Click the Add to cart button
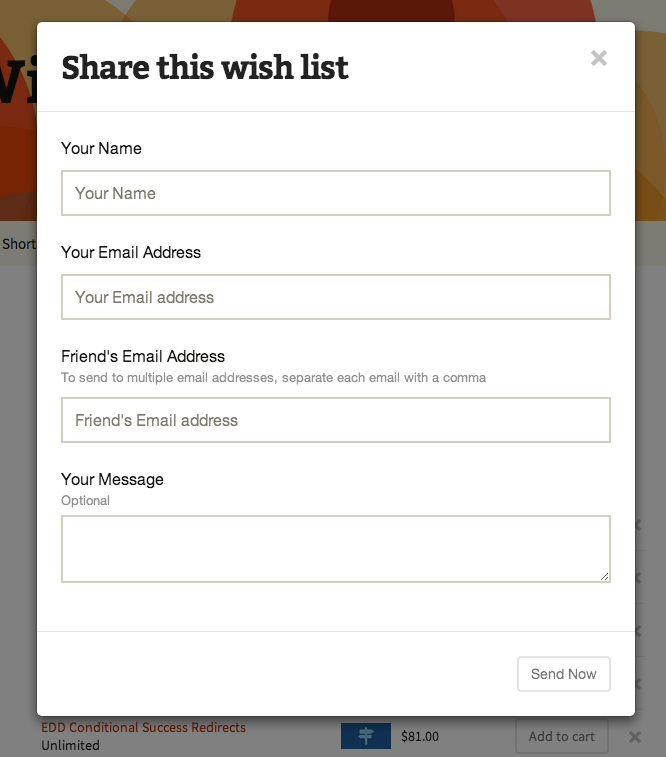The image size is (666, 757). point(561,736)
